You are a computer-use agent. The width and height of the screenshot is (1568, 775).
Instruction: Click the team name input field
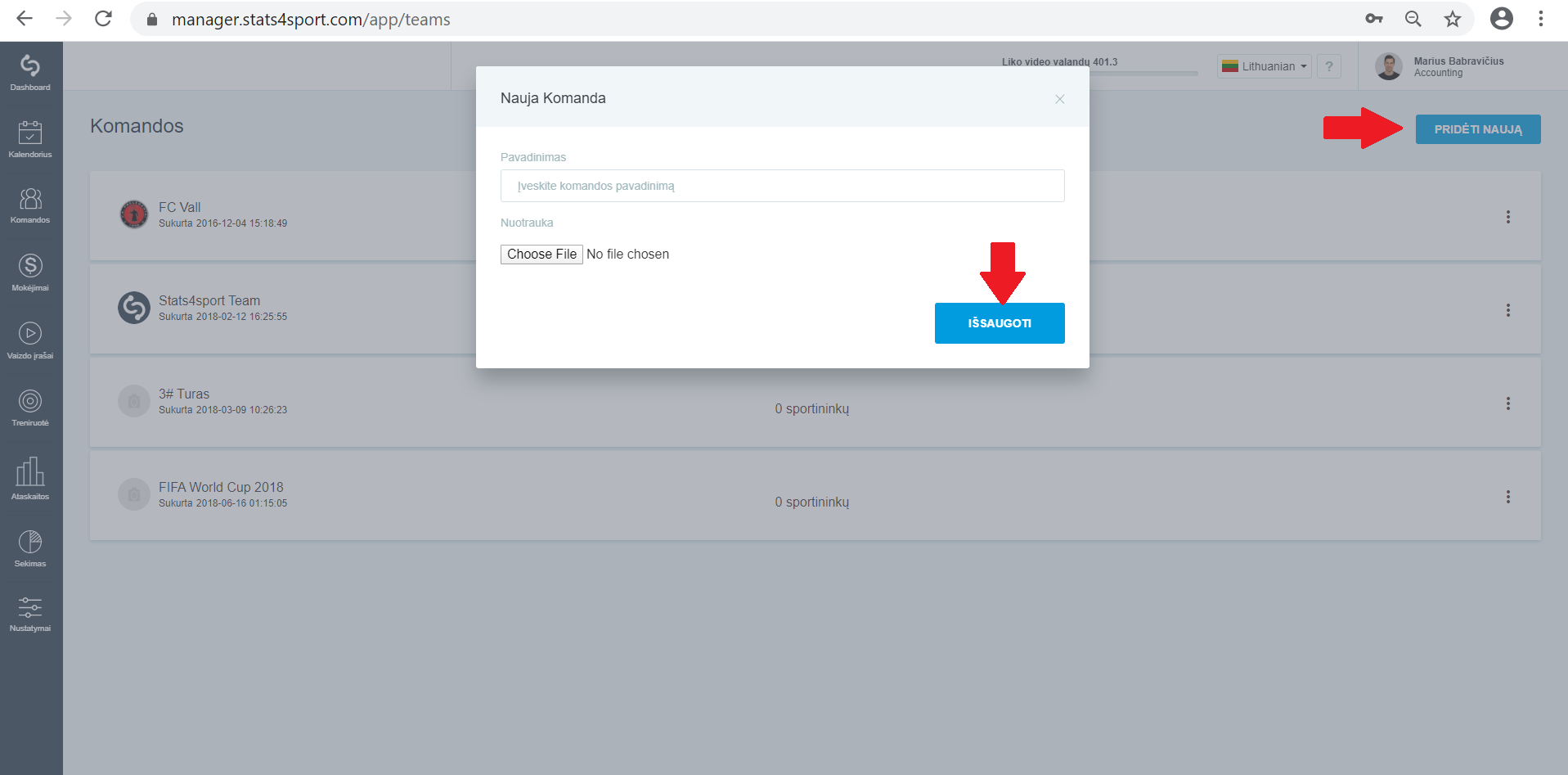click(783, 186)
